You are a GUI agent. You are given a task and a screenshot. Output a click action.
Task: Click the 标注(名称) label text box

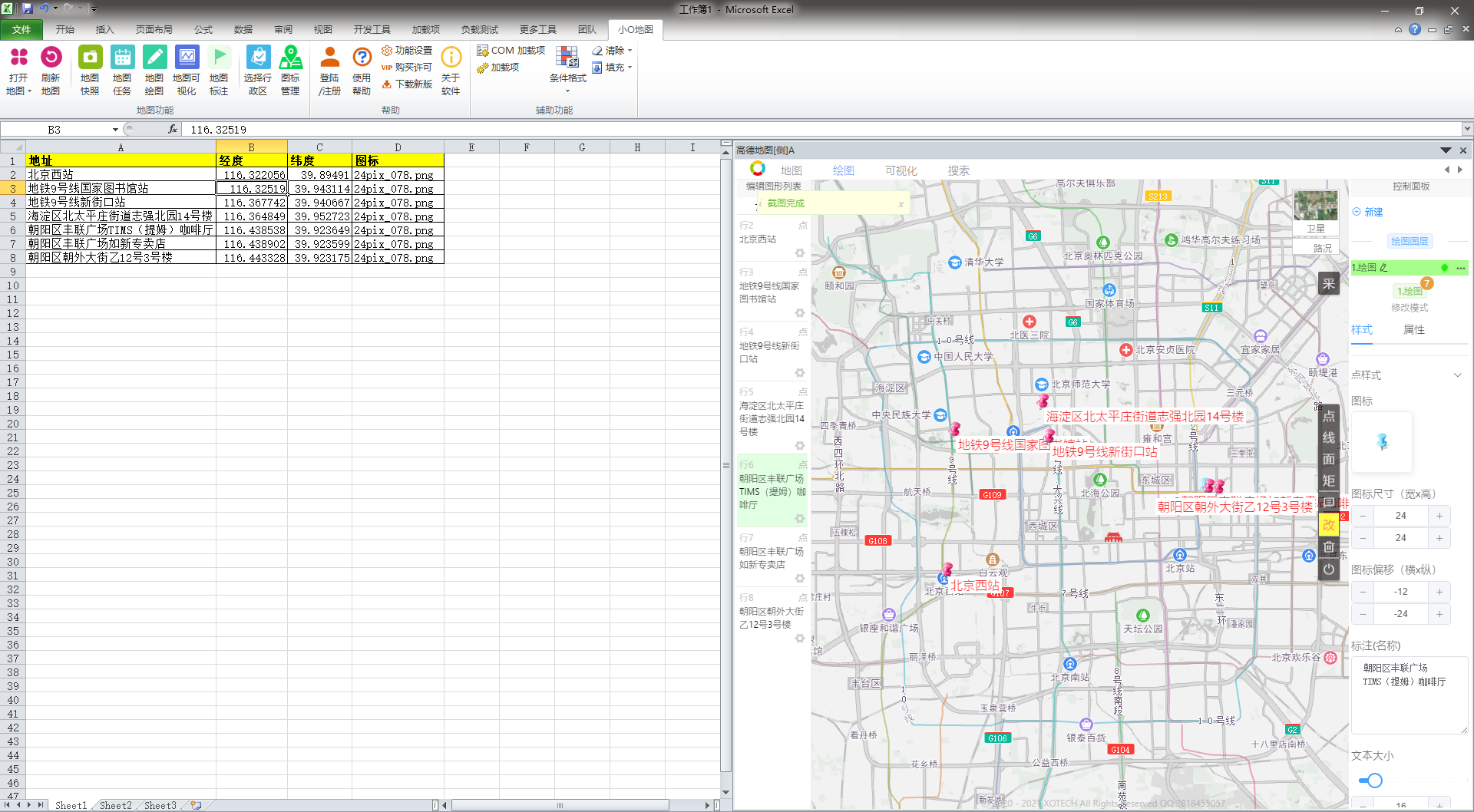point(1409,695)
